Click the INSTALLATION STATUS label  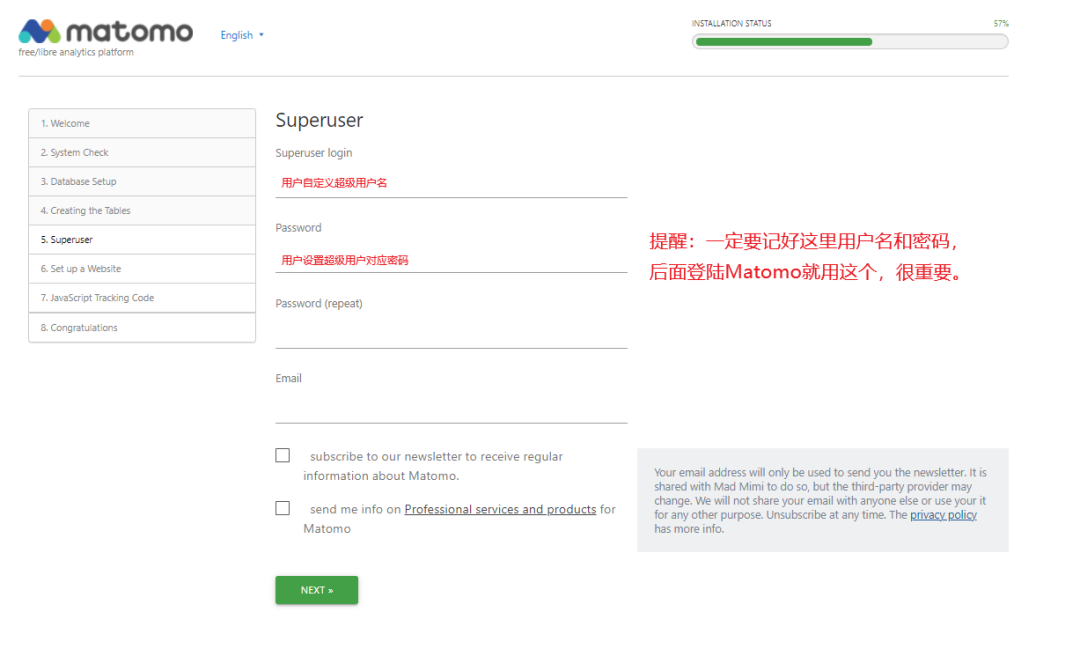[x=731, y=23]
